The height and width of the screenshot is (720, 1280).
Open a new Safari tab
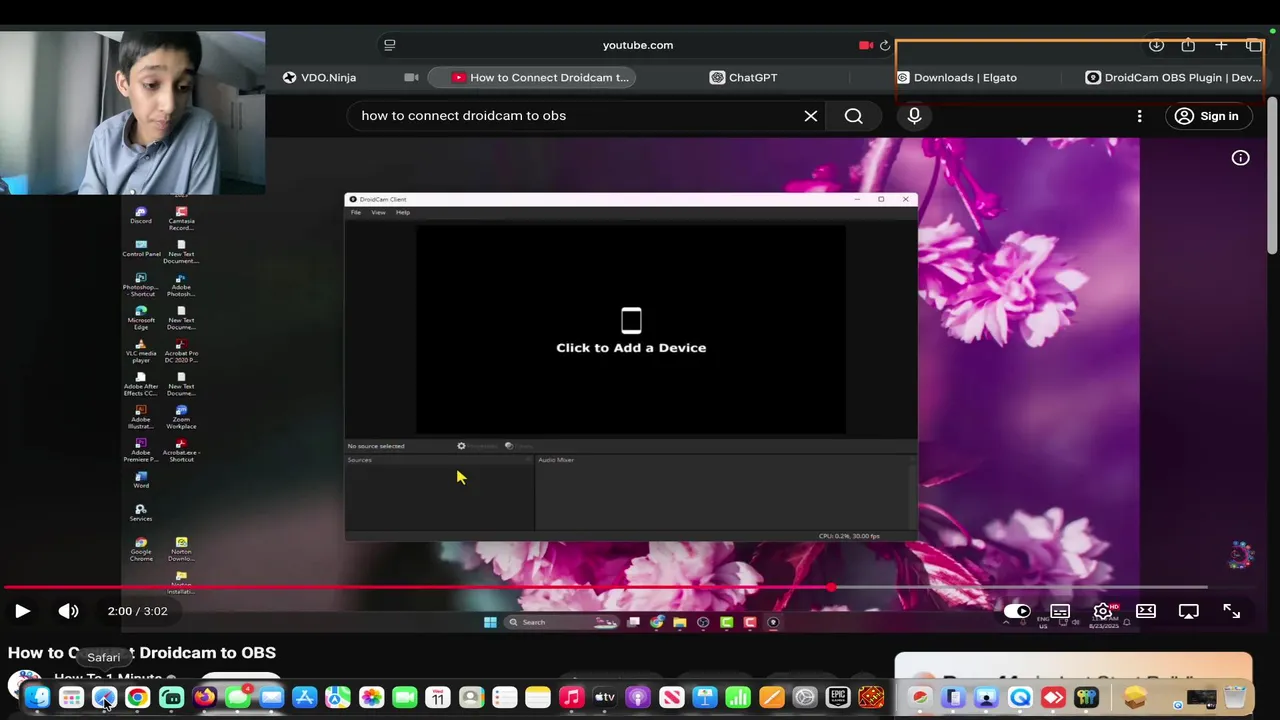(1221, 45)
